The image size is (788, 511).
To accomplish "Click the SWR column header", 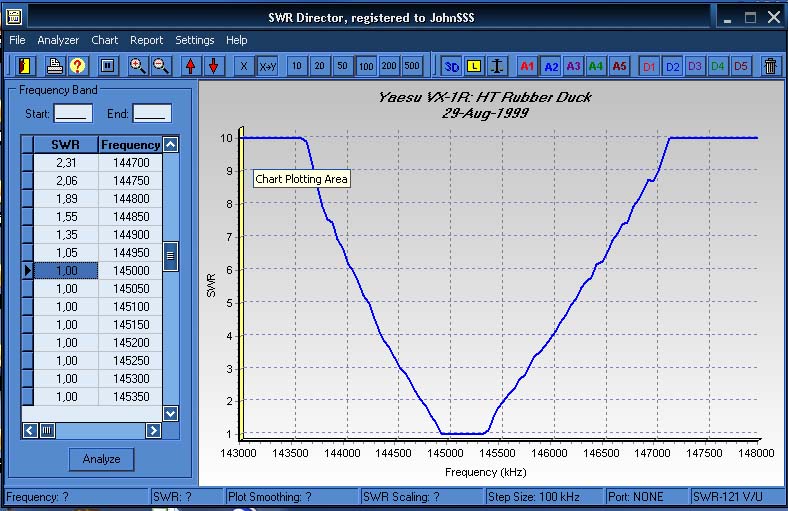I will pyautogui.click(x=65, y=145).
